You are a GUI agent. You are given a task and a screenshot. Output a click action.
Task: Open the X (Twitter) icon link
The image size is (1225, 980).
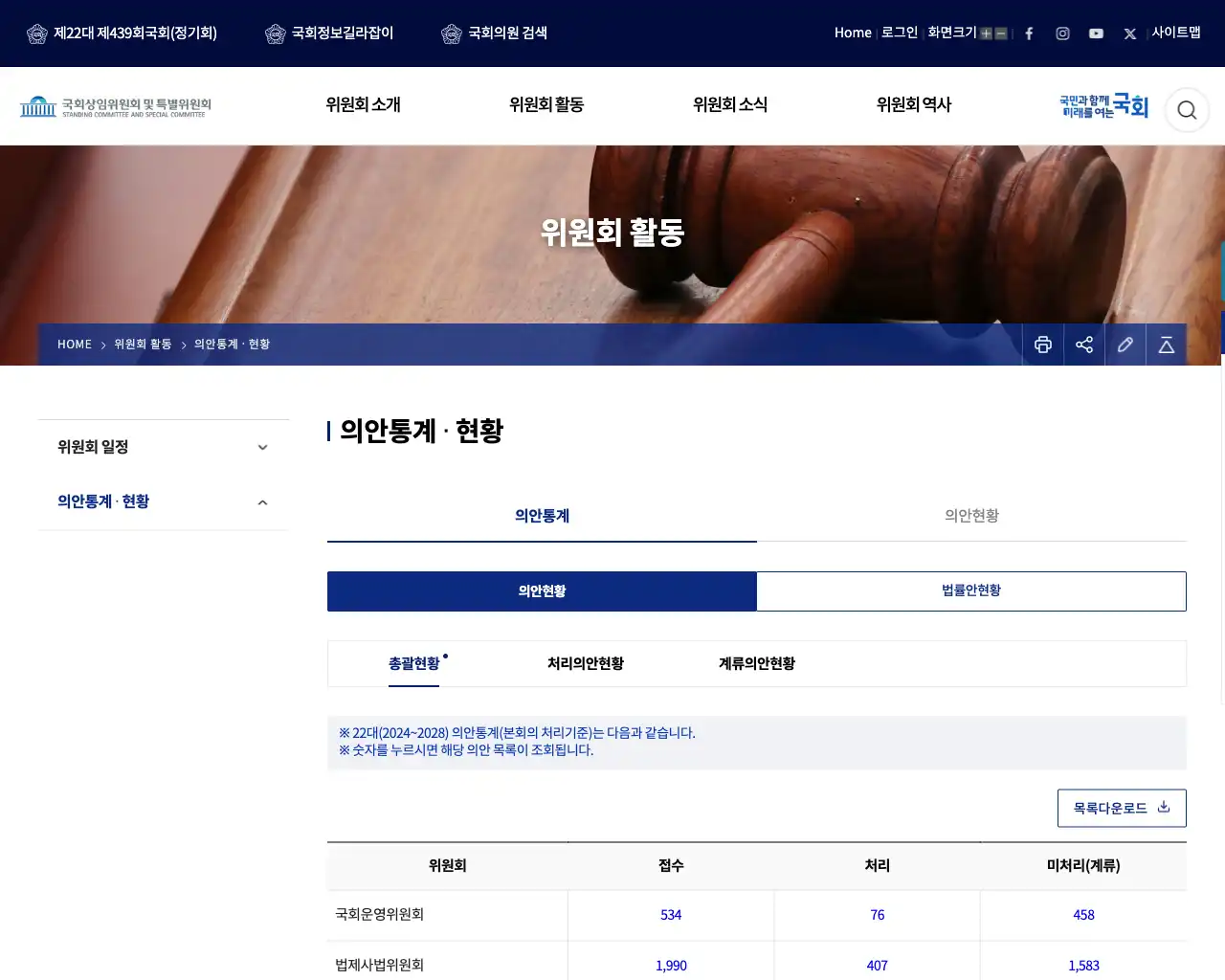[x=1130, y=33]
